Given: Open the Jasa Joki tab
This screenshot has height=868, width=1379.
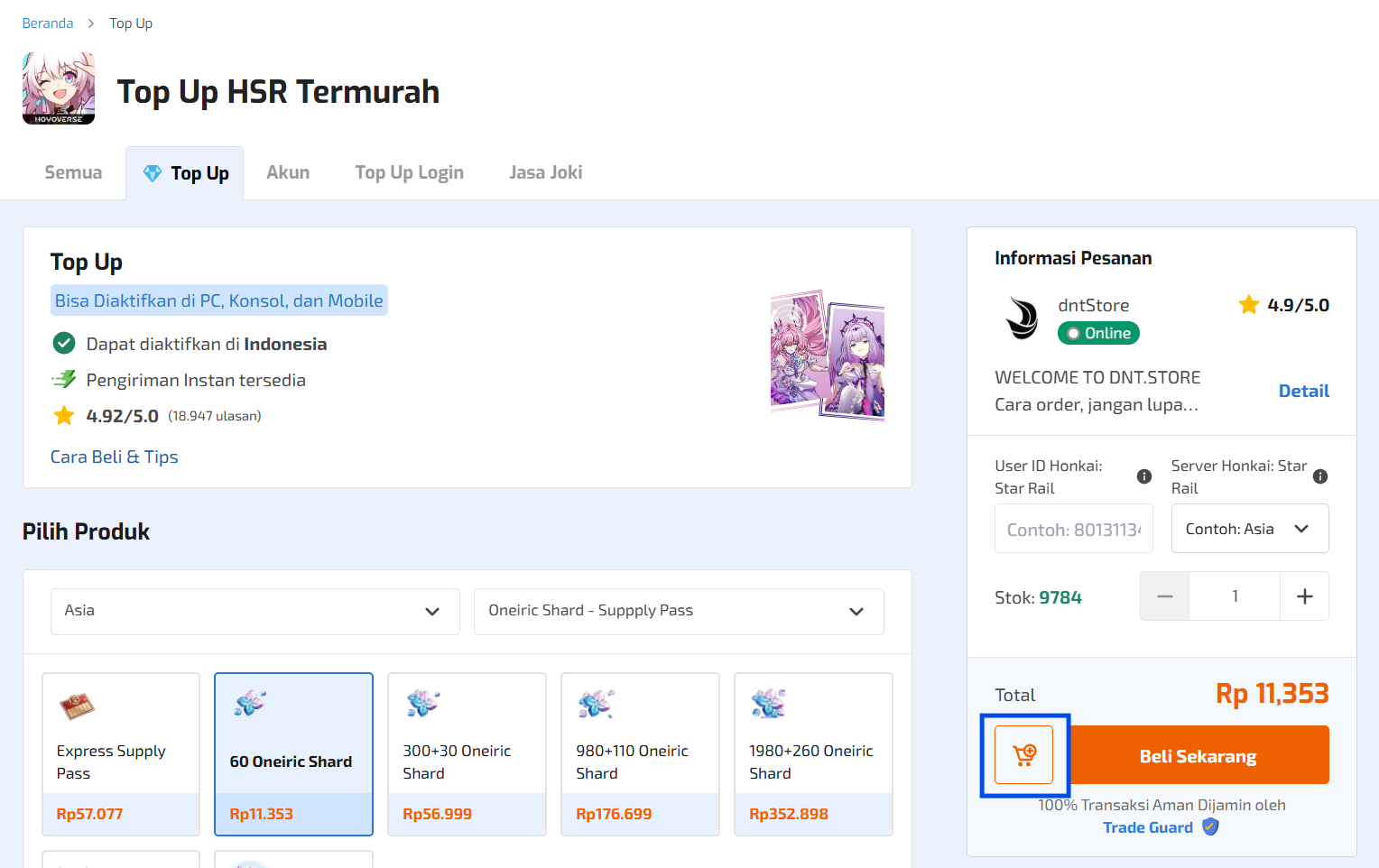Looking at the screenshot, I should coord(545,172).
